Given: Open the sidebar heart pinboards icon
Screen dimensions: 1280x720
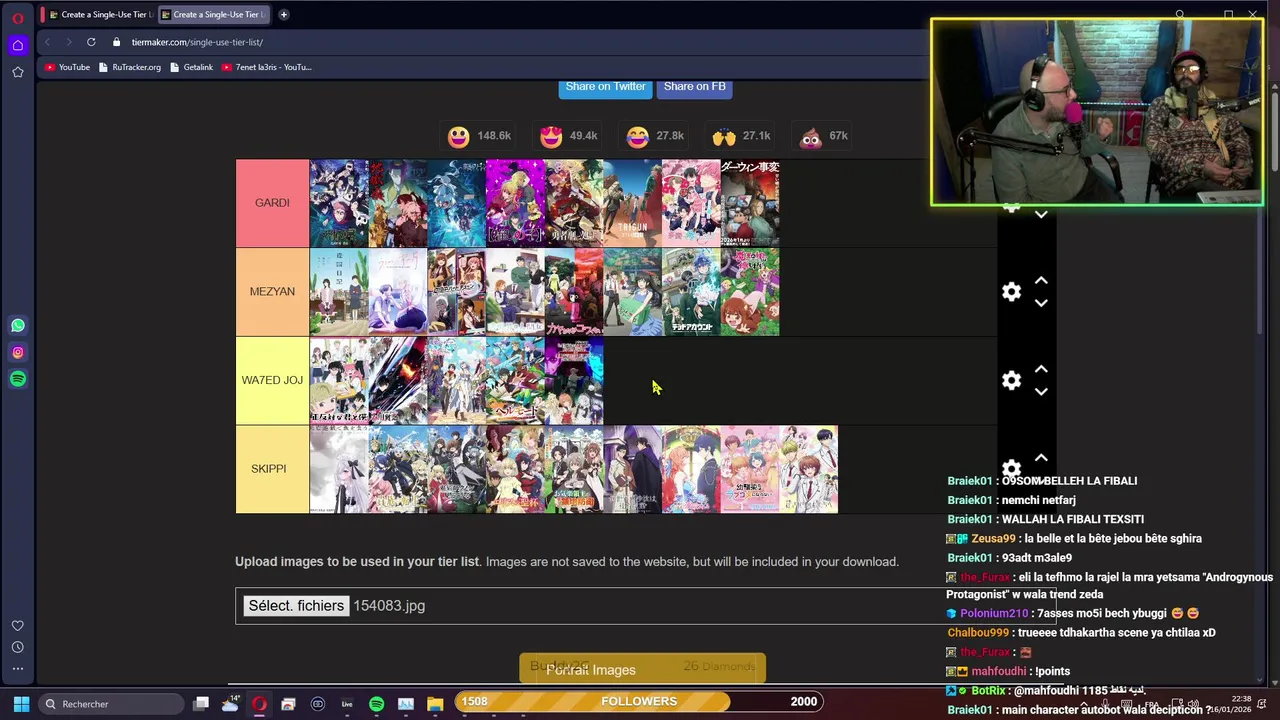Looking at the screenshot, I should click(x=18, y=626).
